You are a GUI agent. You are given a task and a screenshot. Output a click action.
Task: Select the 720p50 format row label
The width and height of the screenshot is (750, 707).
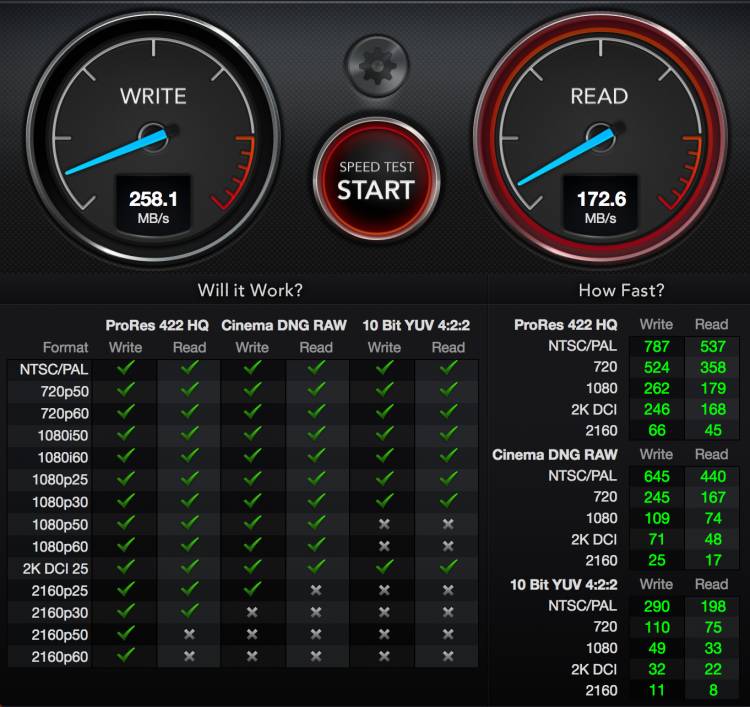[65, 391]
